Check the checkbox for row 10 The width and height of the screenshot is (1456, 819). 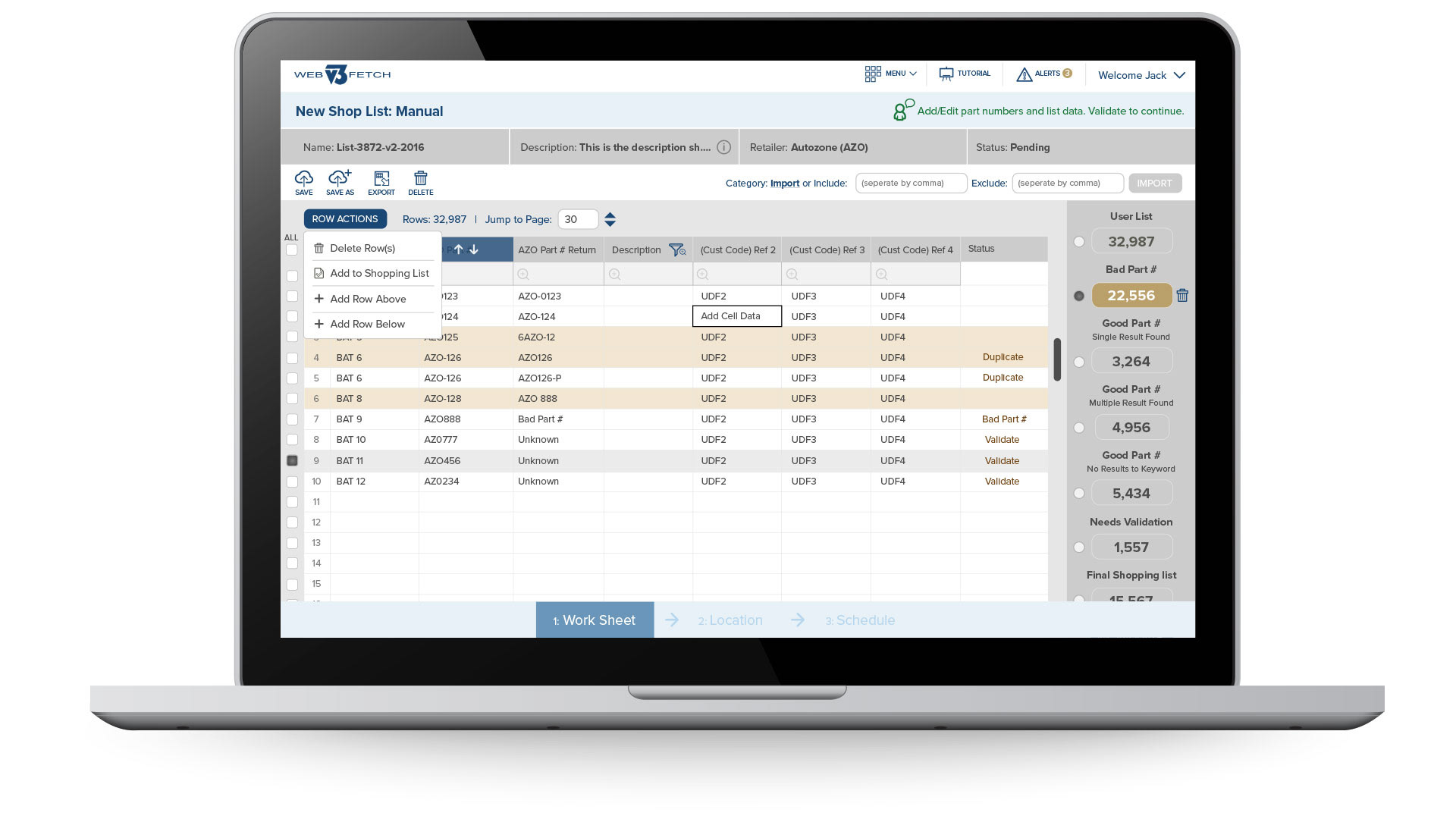click(x=292, y=482)
